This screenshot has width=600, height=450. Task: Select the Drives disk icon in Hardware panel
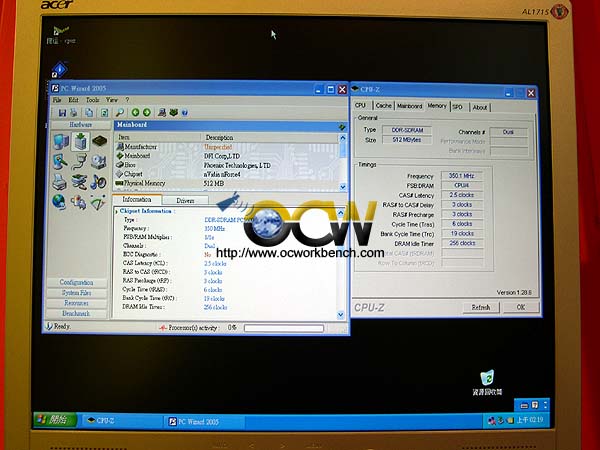99,161
